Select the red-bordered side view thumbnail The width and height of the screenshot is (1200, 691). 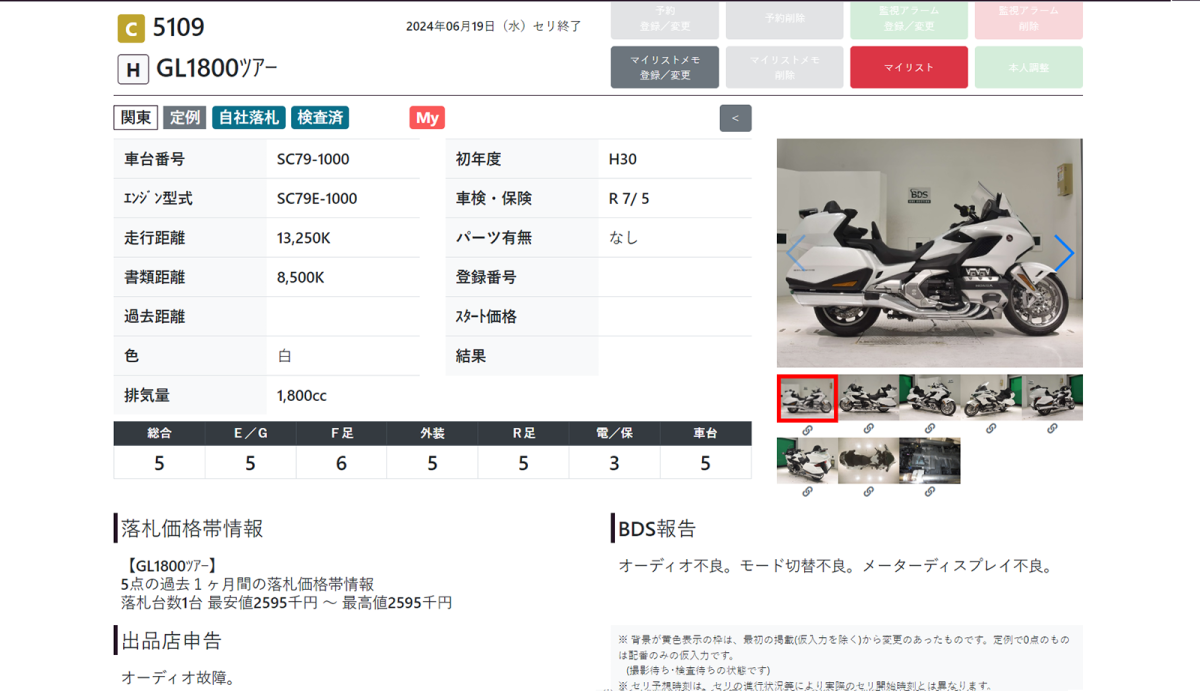(x=807, y=398)
